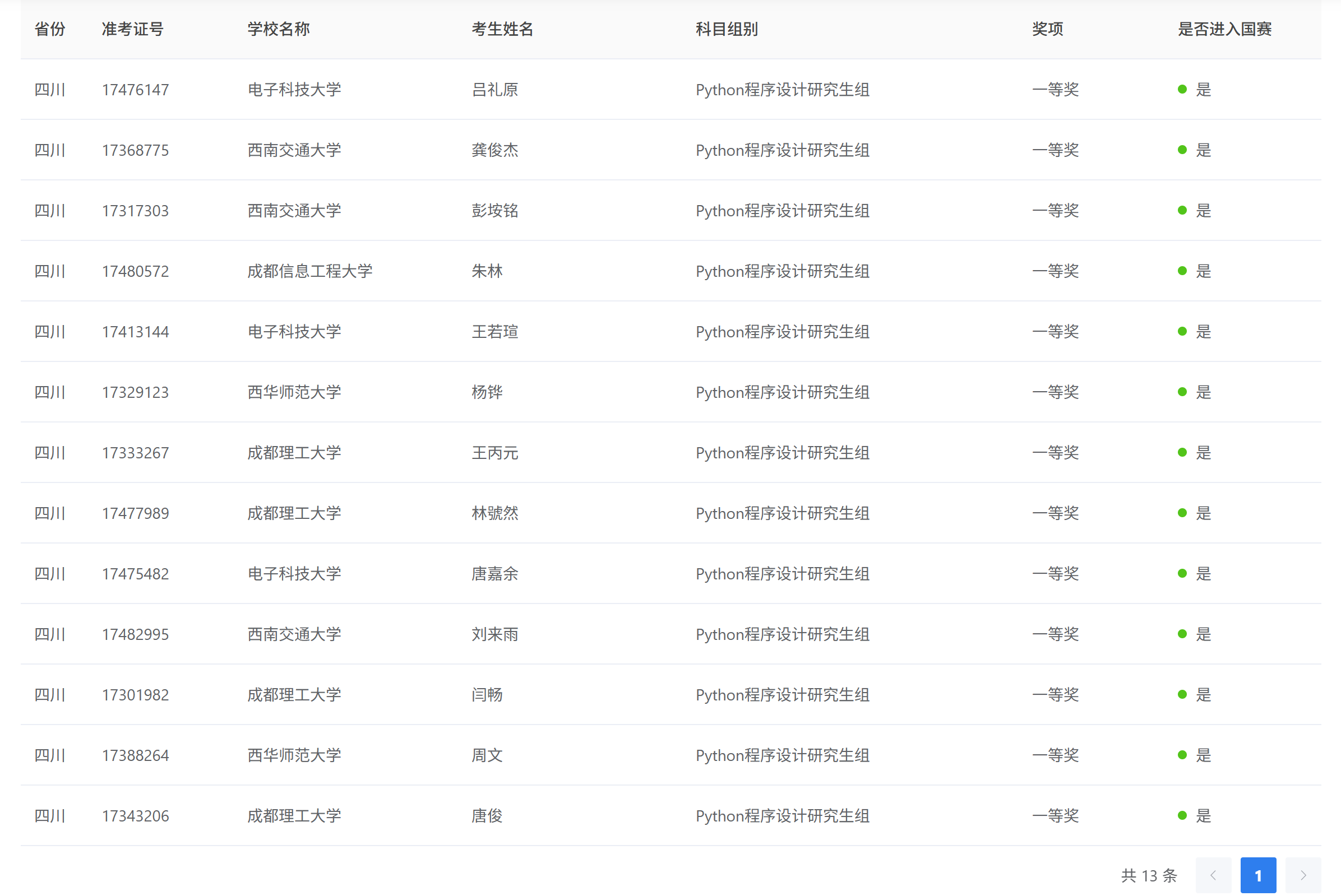
Task: Click the green status dot for 朱林
Action: pyautogui.click(x=1182, y=271)
